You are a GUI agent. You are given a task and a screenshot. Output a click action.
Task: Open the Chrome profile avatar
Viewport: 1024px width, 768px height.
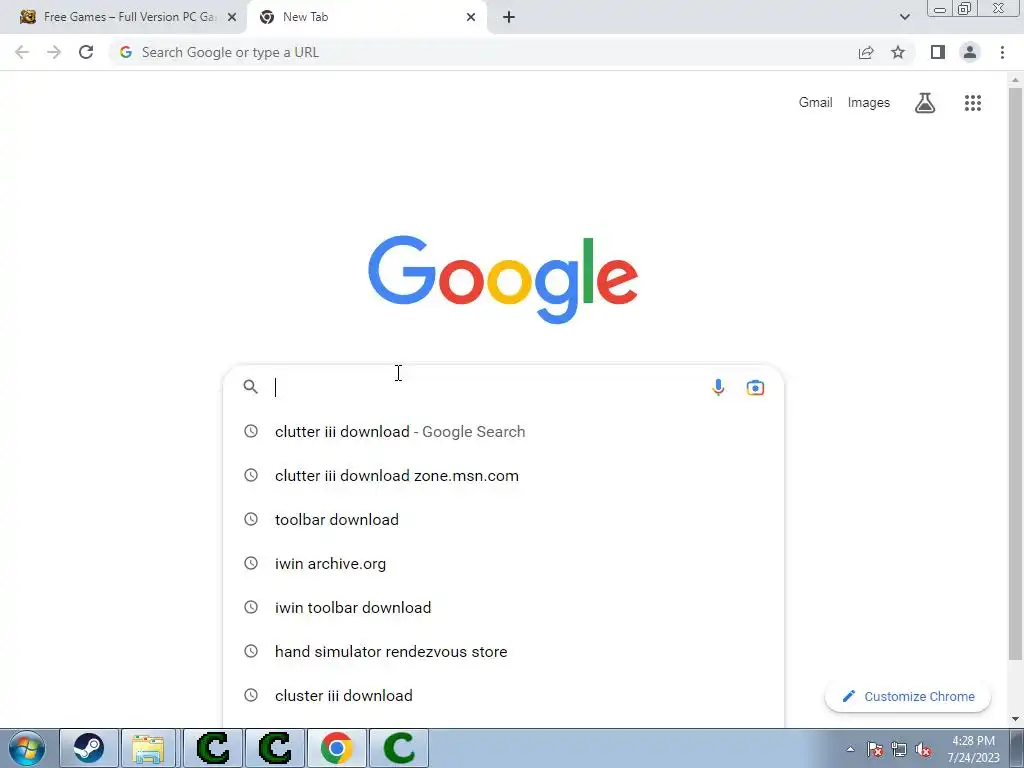[x=970, y=52]
